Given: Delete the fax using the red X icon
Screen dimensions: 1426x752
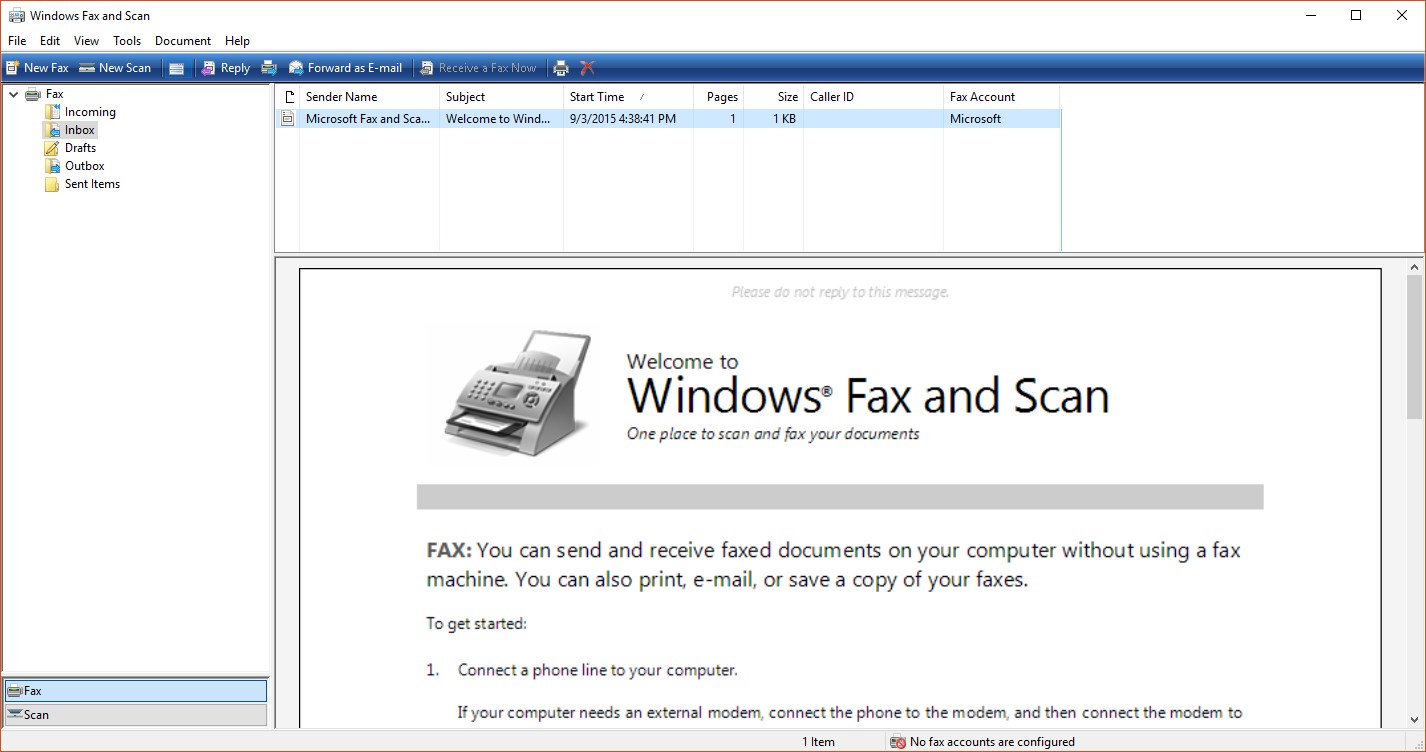Looking at the screenshot, I should click(x=587, y=67).
